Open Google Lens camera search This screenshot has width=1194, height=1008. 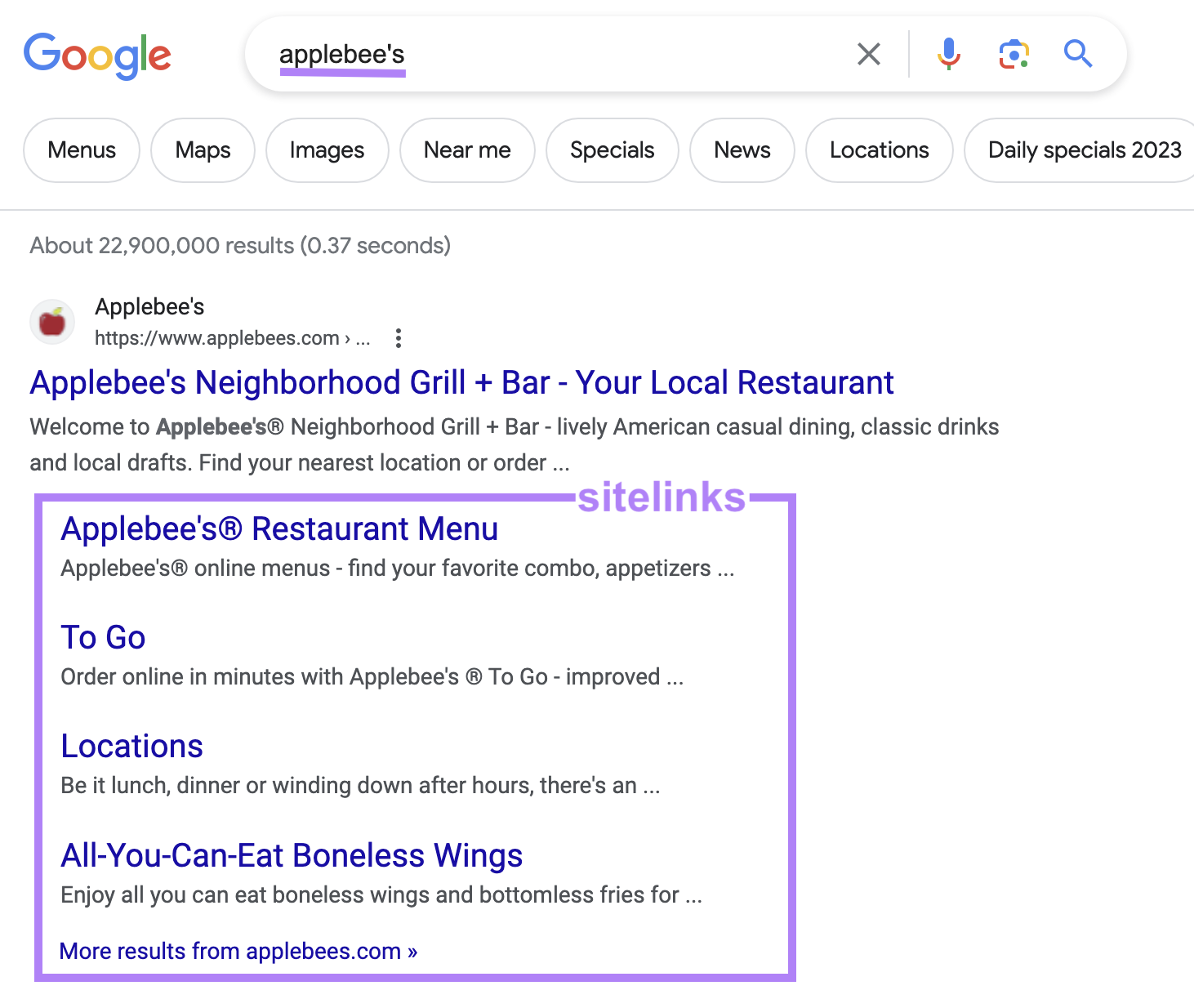[1013, 54]
